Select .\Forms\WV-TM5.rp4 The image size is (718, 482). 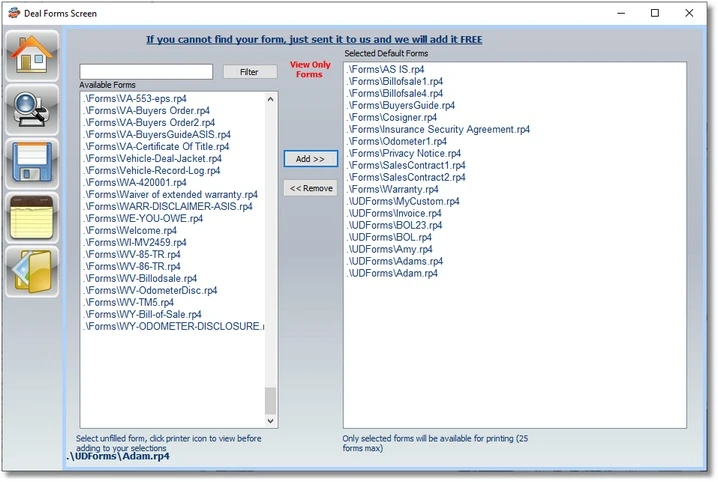129,302
